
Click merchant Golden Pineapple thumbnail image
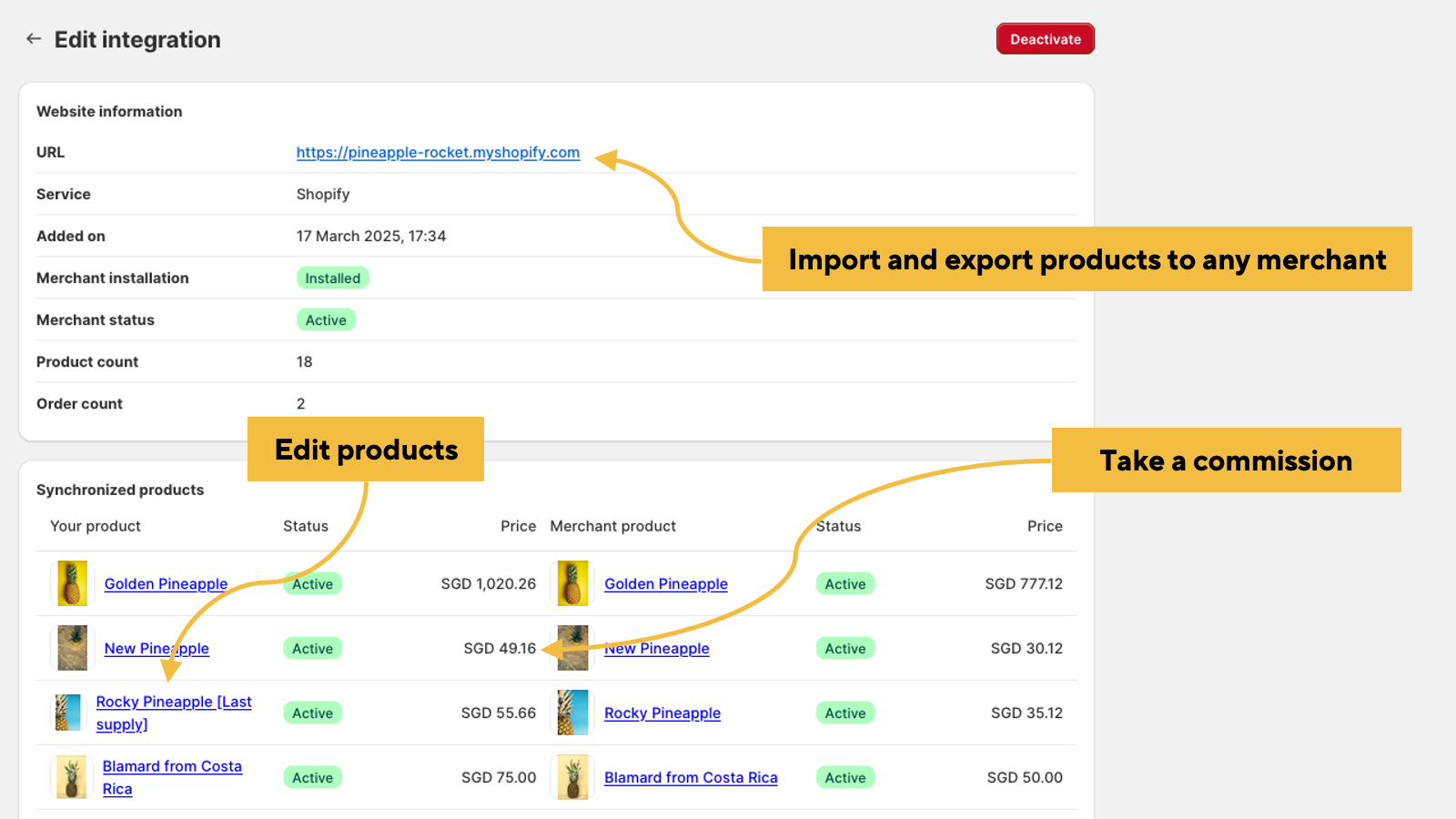tap(572, 583)
